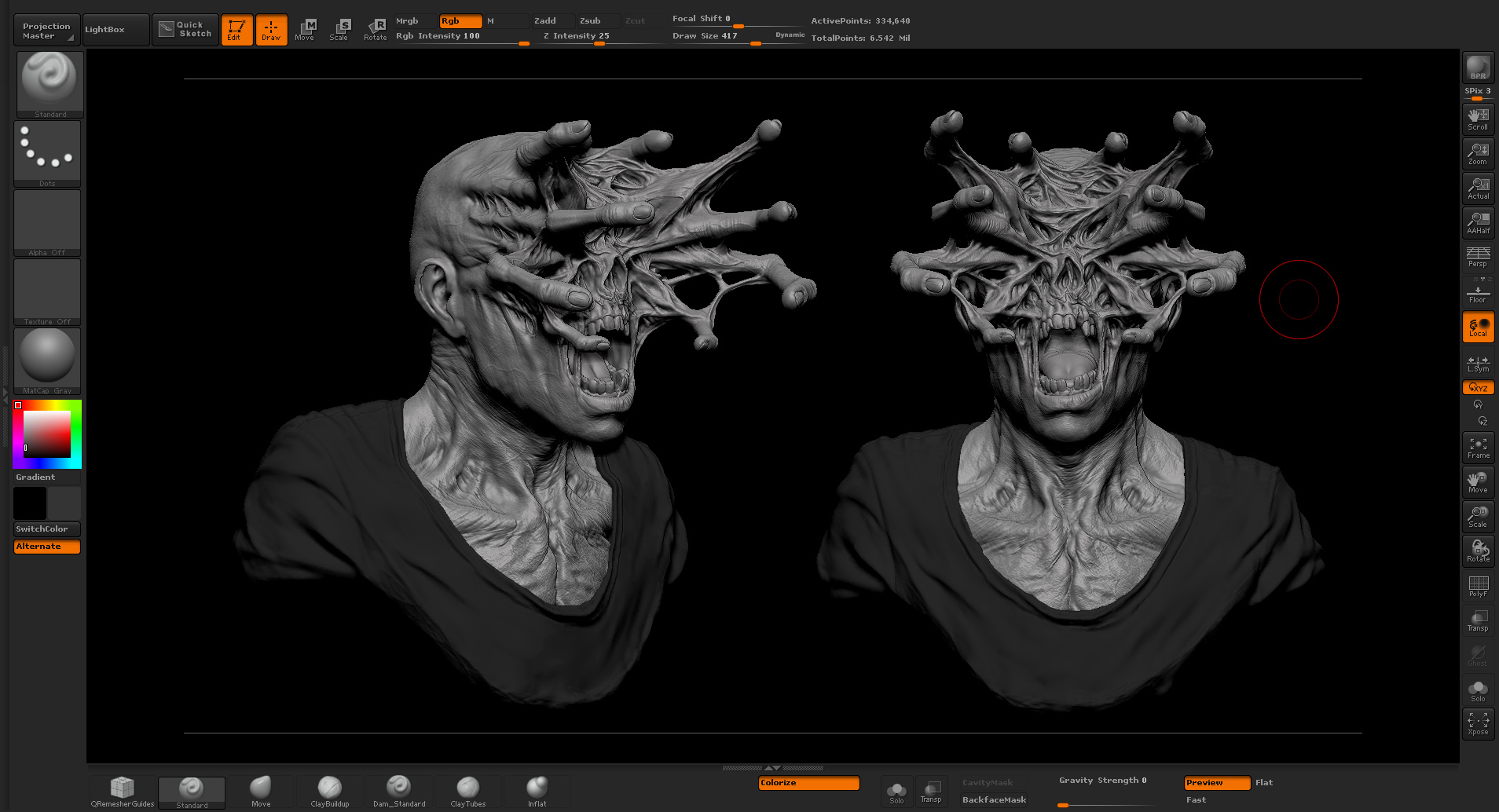Screen dimensions: 1499x812
Task: Adjust Focal Shift slider
Action: (737, 20)
